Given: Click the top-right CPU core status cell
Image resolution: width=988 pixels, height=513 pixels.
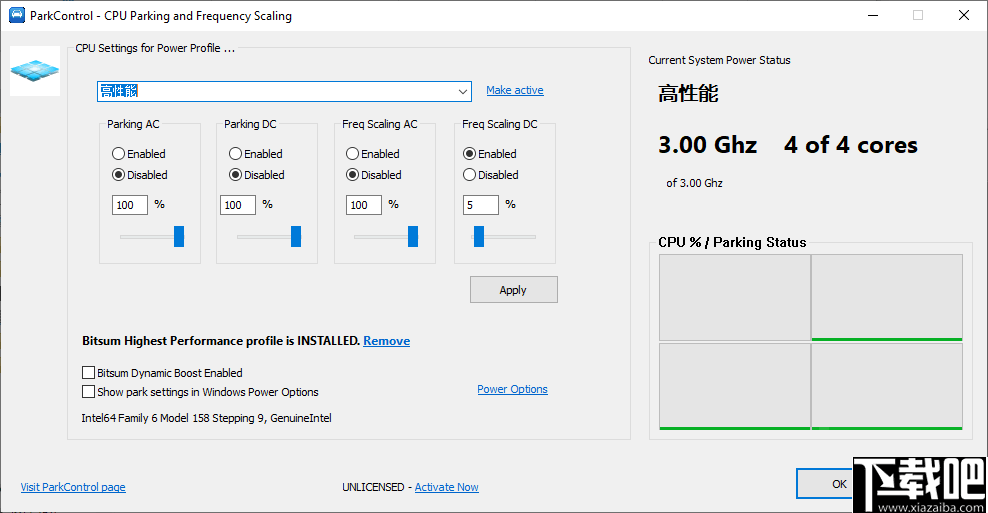Looking at the screenshot, I should pyautogui.click(x=887, y=297).
